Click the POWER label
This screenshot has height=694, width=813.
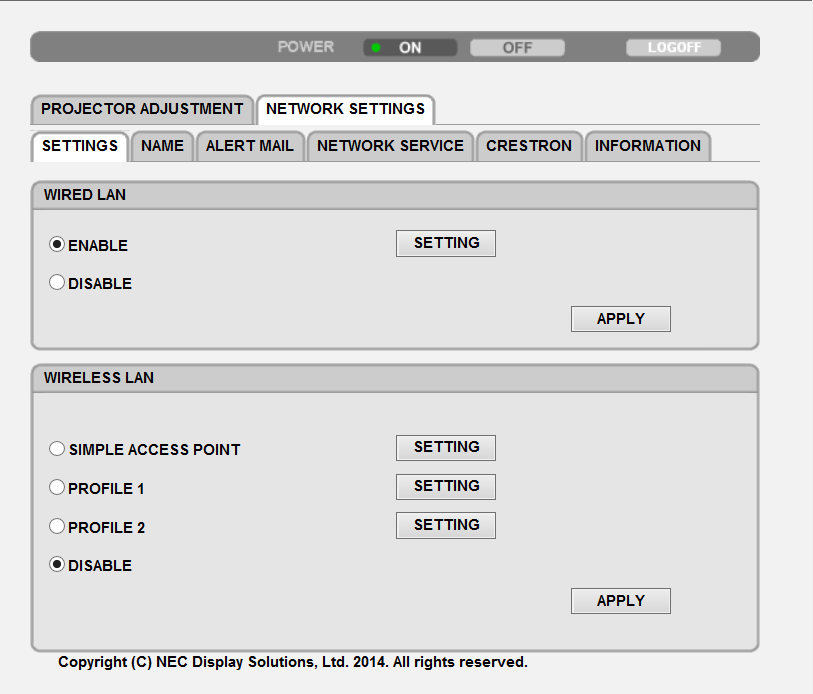pos(306,47)
